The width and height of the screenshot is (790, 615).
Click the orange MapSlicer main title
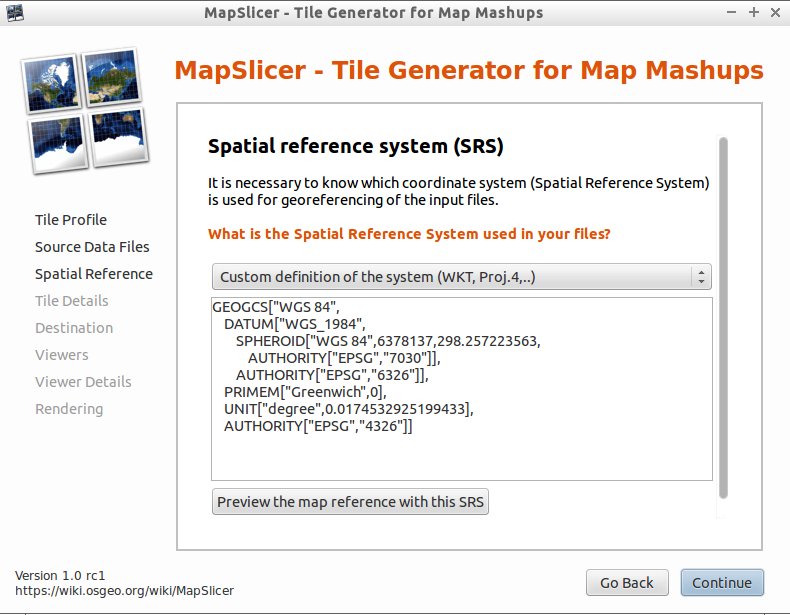[469, 70]
